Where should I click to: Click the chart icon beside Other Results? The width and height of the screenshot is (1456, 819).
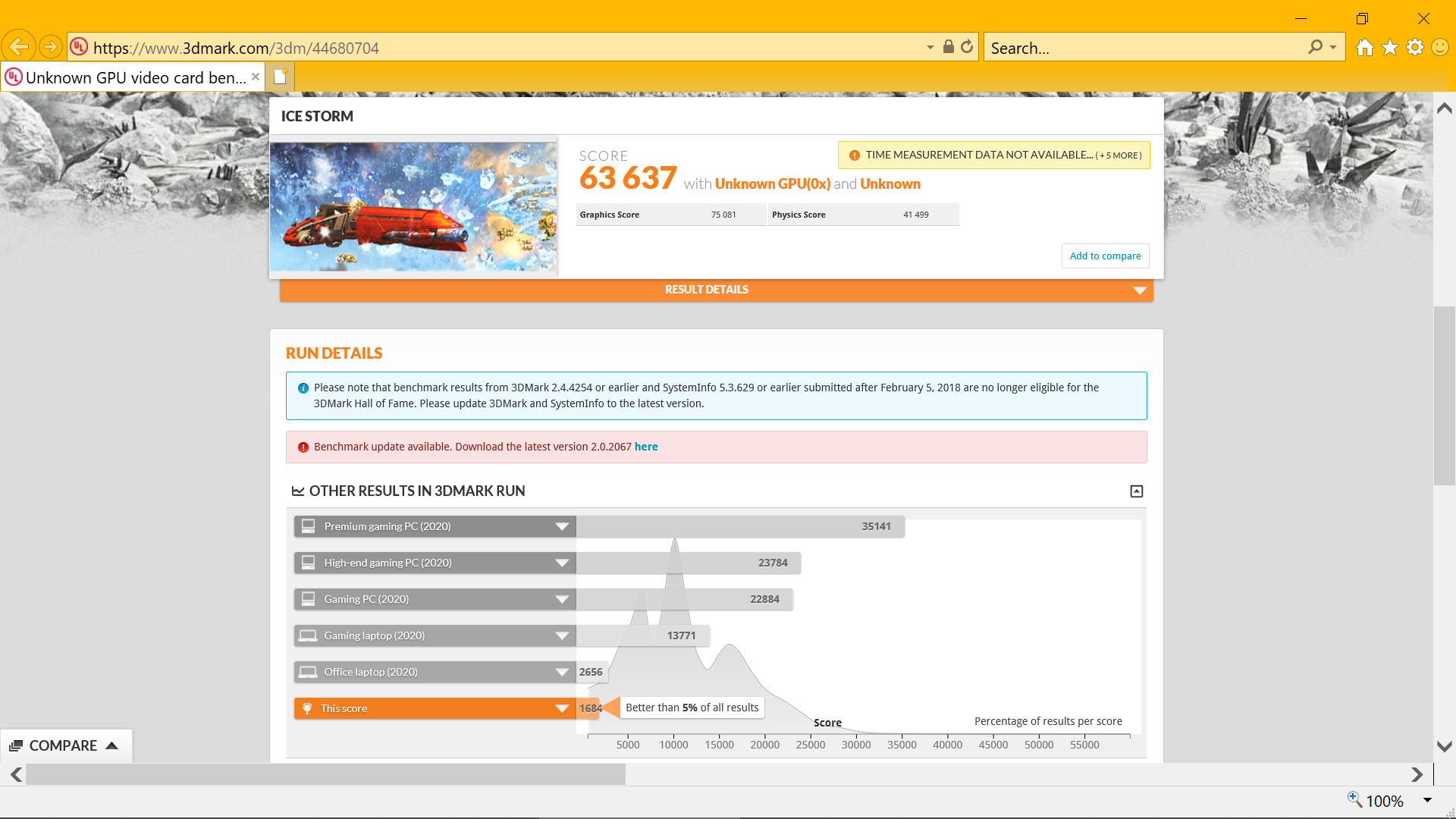pos(298,491)
